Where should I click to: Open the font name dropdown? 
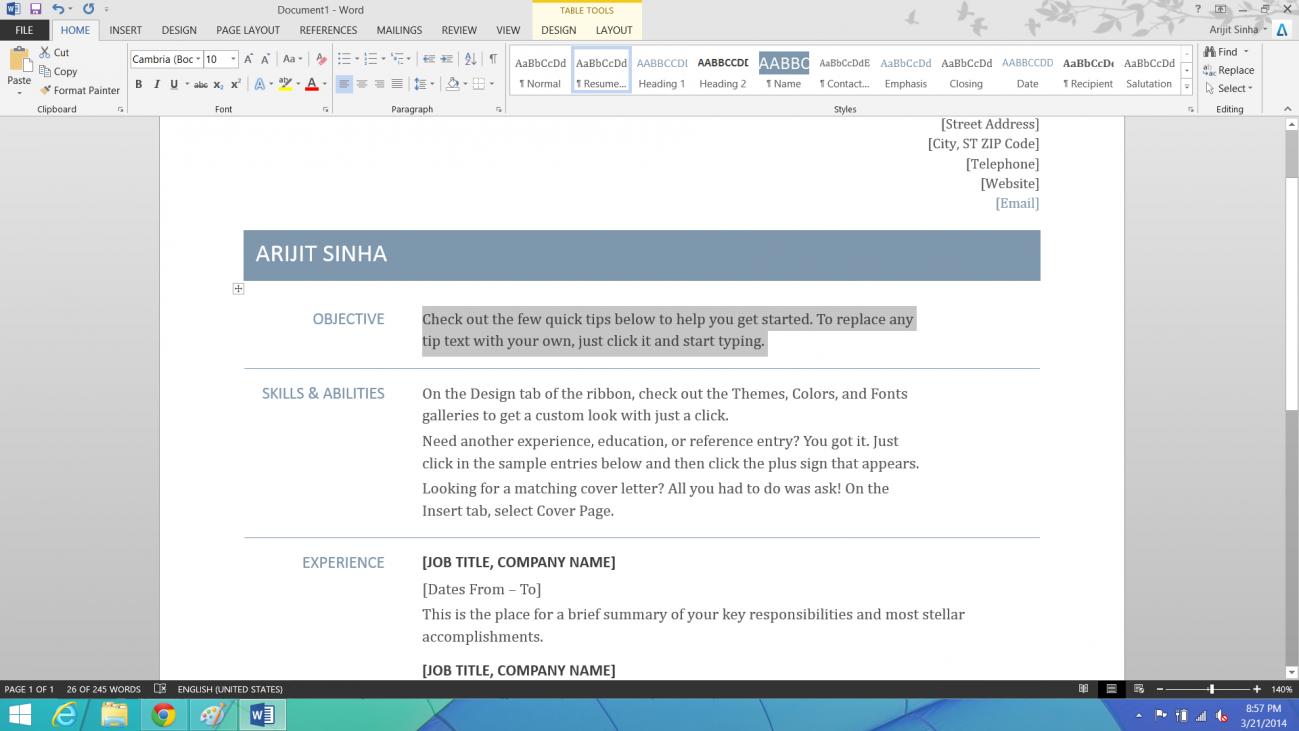click(199, 59)
